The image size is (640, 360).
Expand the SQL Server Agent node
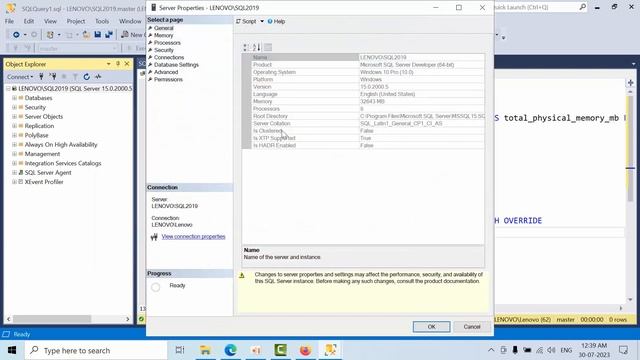pos(14,173)
